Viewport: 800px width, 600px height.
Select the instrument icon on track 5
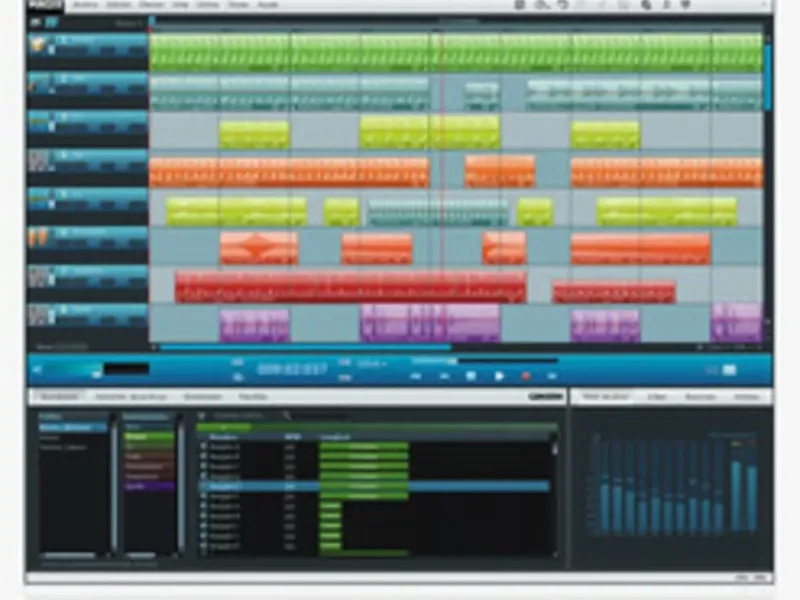37,199
